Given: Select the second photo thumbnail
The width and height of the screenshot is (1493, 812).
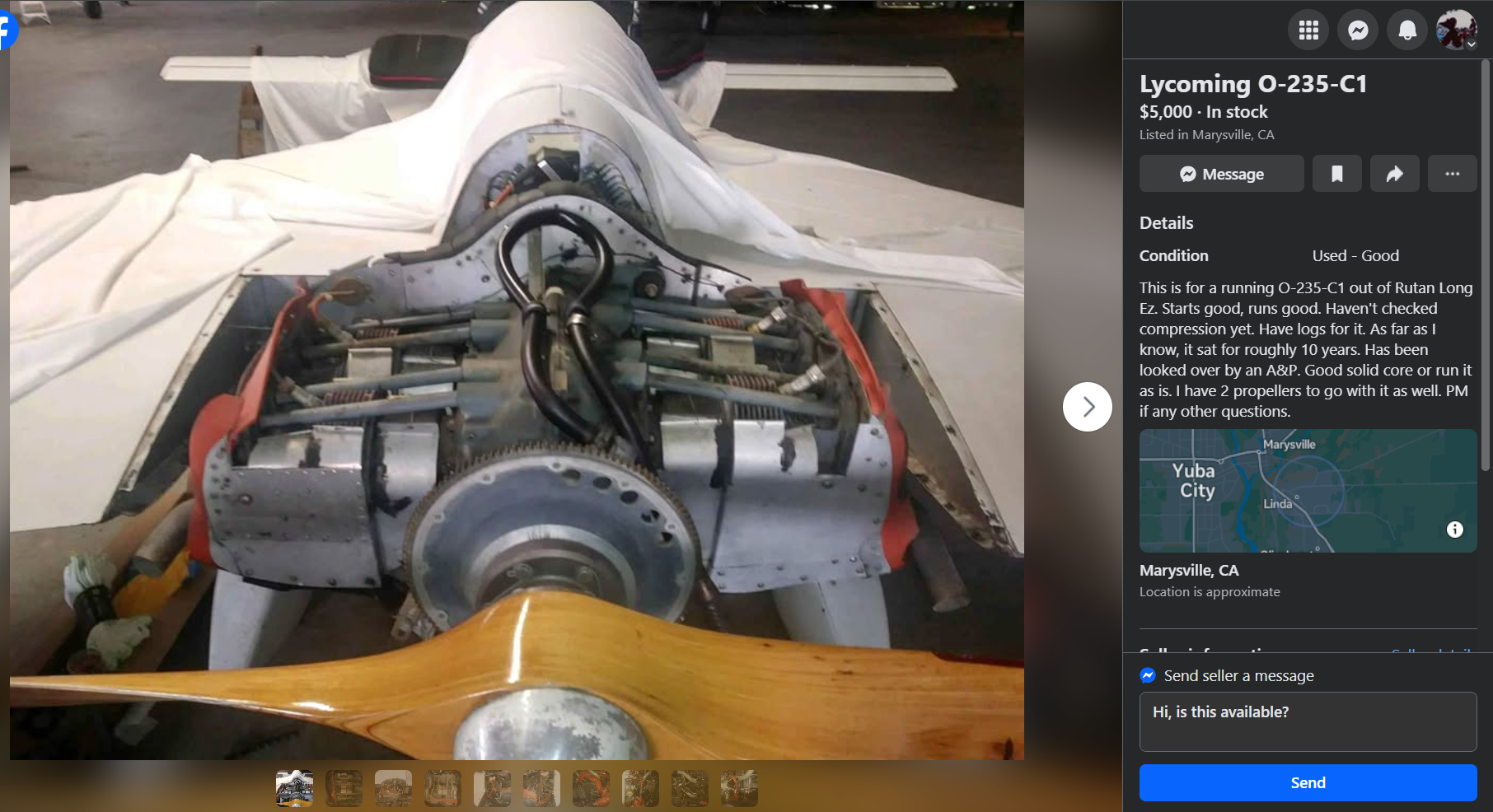Looking at the screenshot, I should 344,788.
